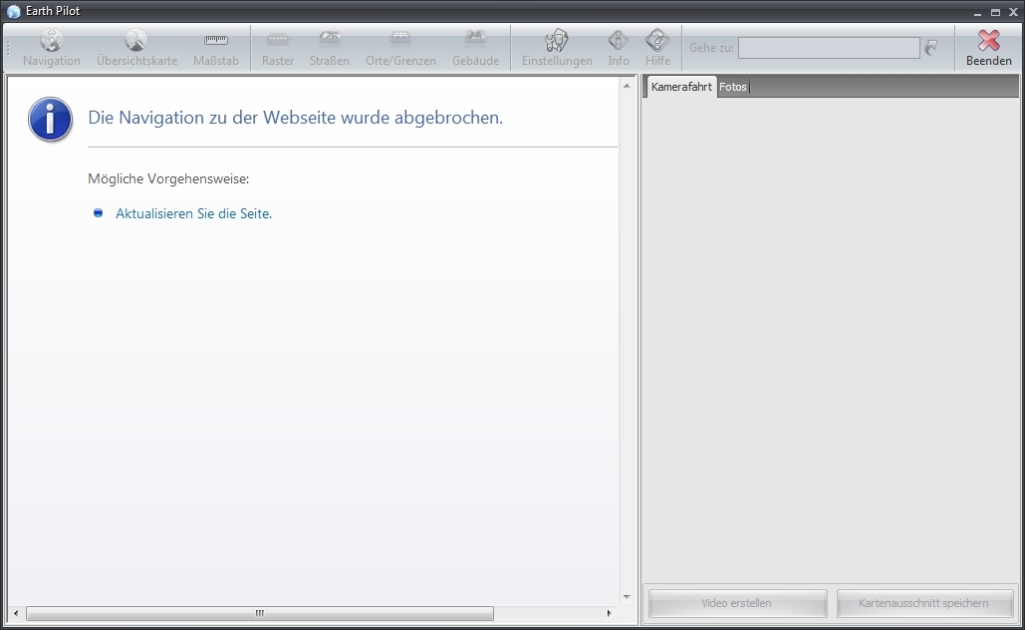The image size is (1025, 630).
Task: Toggle the Maßstab scale display
Action: (x=216, y=47)
